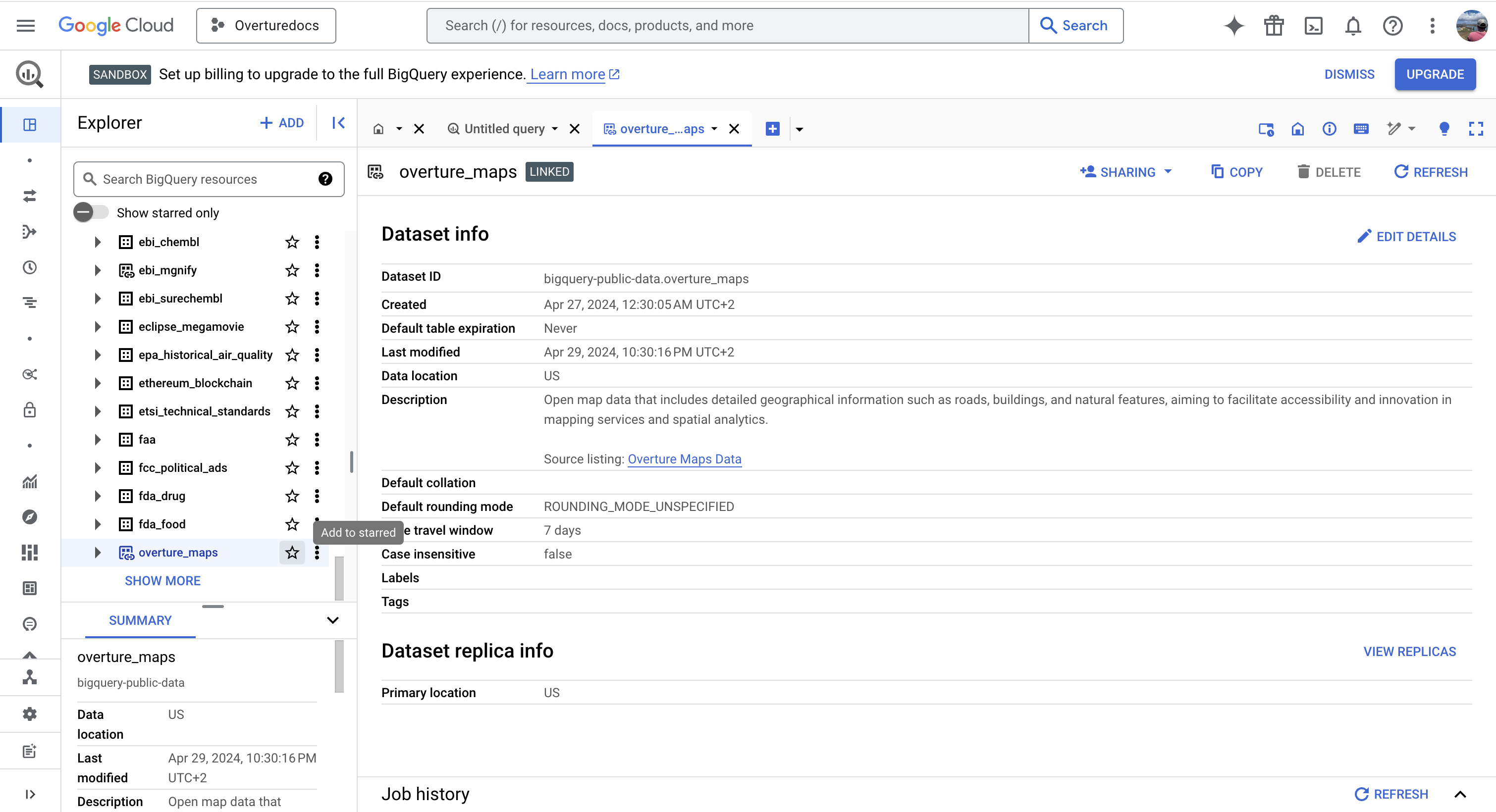Switch to the Untitled query tab
Image resolution: width=1496 pixels, height=812 pixels.
pyautogui.click(x=503, y=129)
